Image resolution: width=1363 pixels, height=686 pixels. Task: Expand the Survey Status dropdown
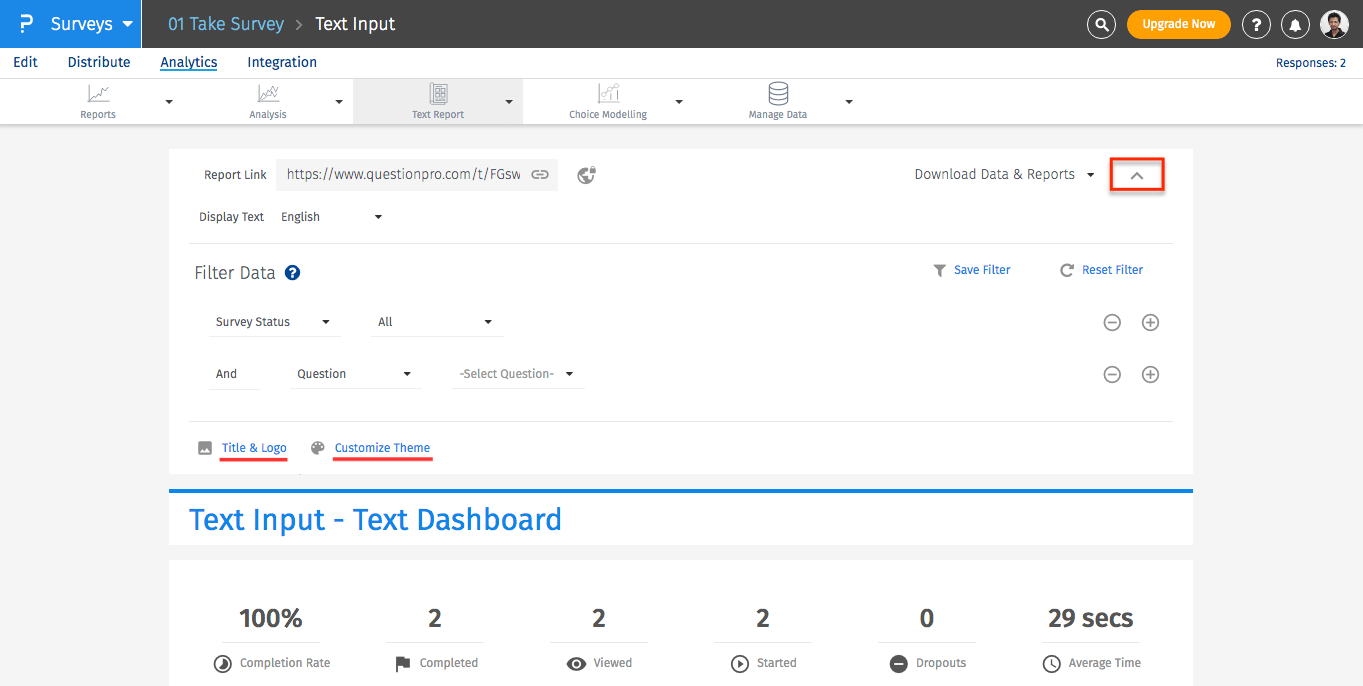pos(272,322)
